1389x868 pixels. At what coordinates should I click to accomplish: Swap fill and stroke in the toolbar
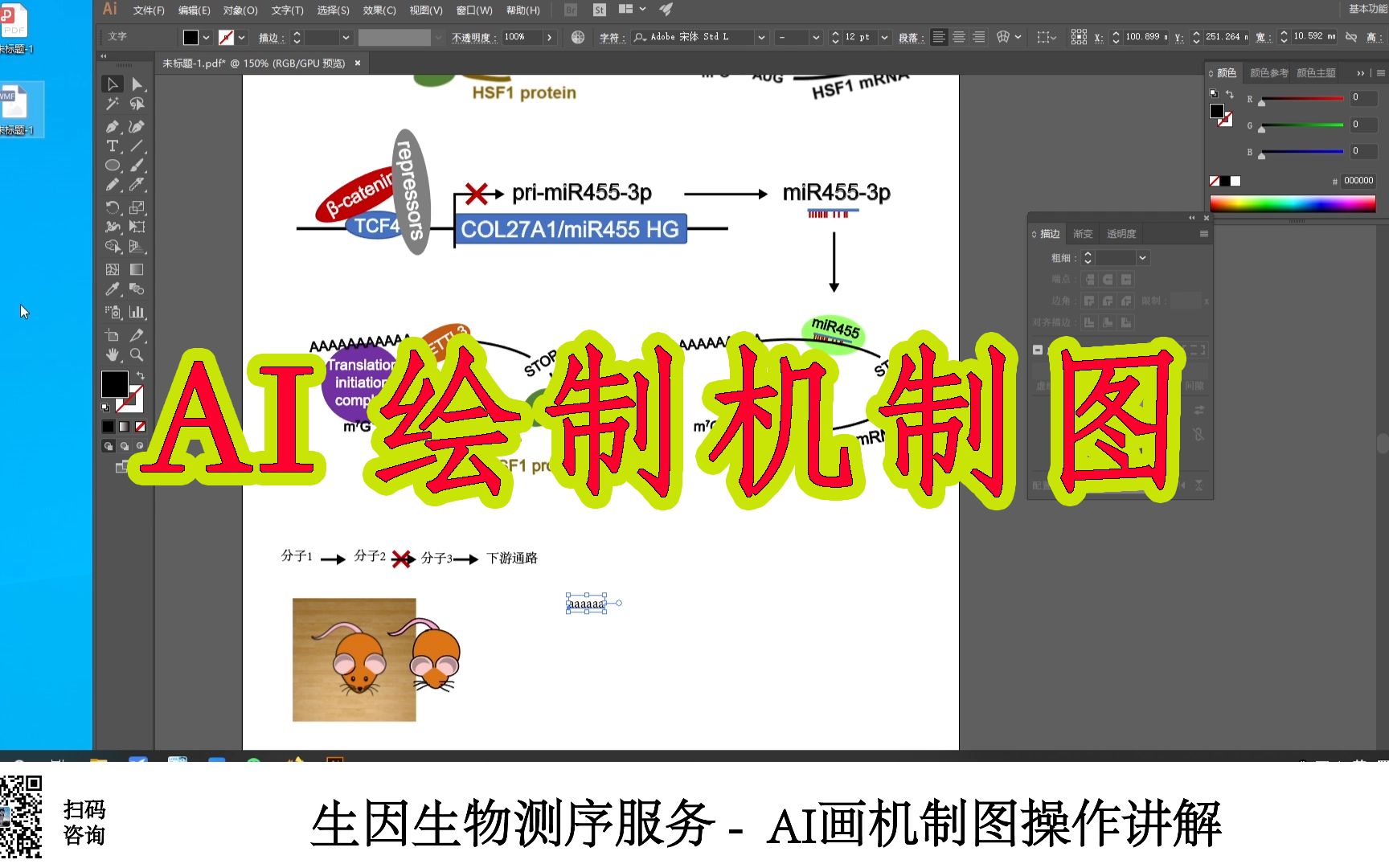[x=141, y=375]
